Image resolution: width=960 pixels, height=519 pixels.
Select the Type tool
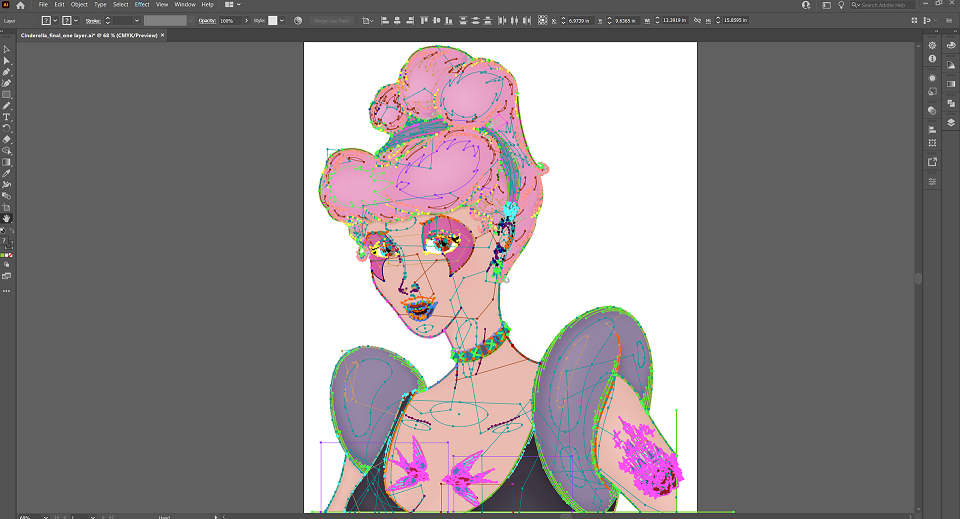click(7, 117)
